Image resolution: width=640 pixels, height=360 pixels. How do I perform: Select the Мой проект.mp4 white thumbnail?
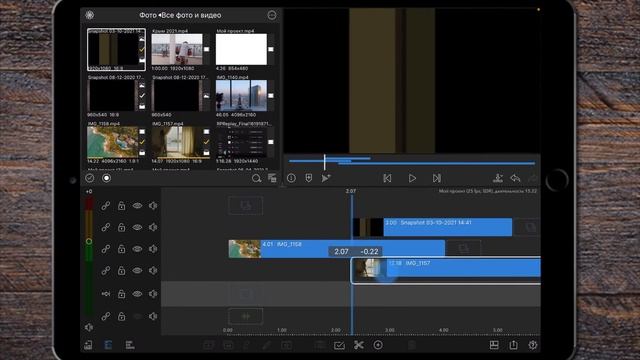(241, 49)
